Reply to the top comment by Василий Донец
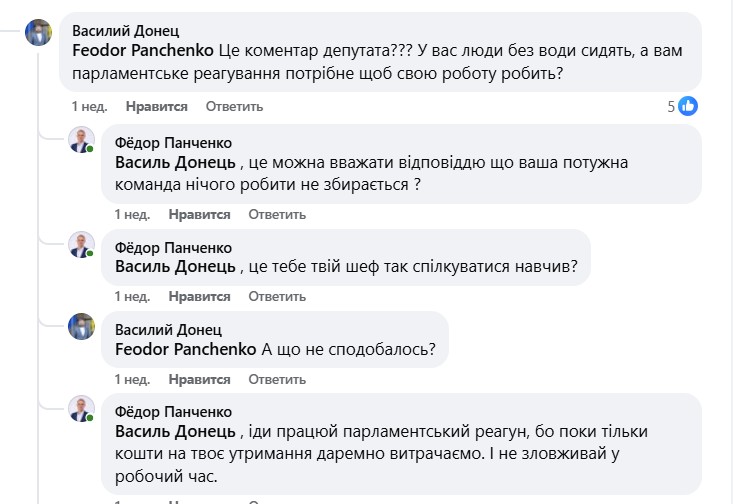The height and width of the screenshot is (504, 733). coord(234,106)
